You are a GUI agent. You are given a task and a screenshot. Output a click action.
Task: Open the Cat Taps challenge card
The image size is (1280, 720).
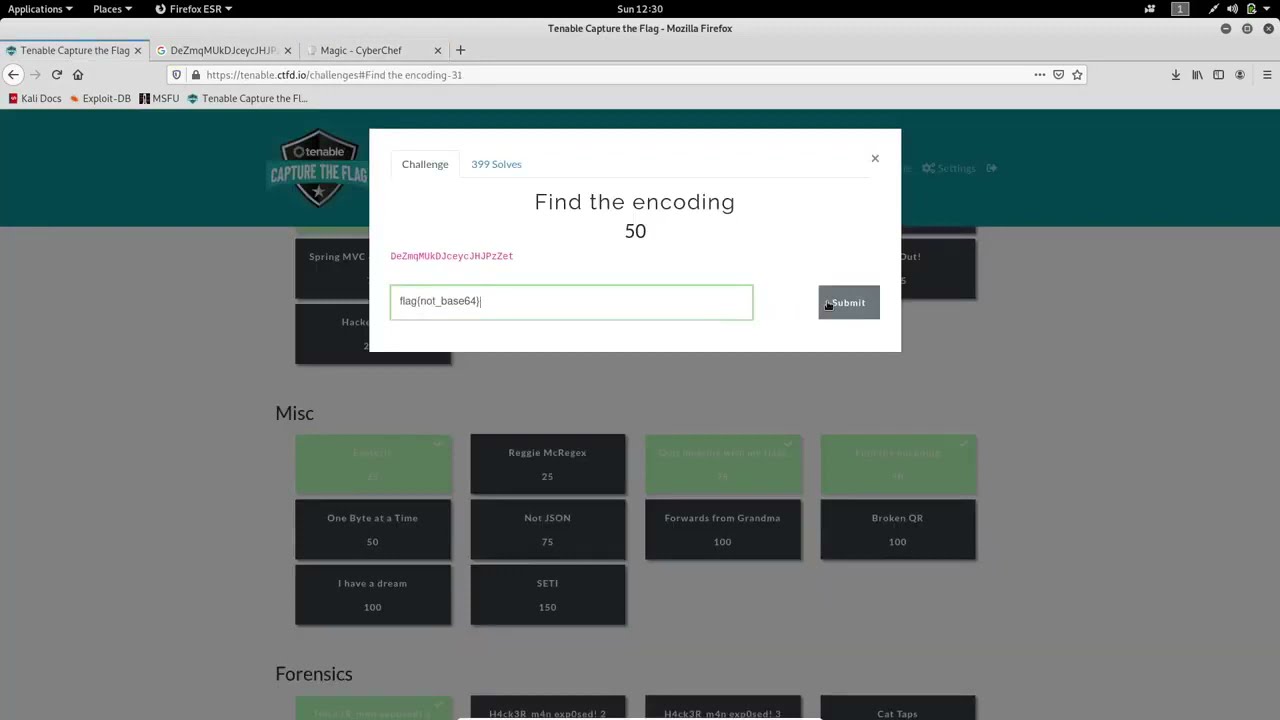[898, 708]
